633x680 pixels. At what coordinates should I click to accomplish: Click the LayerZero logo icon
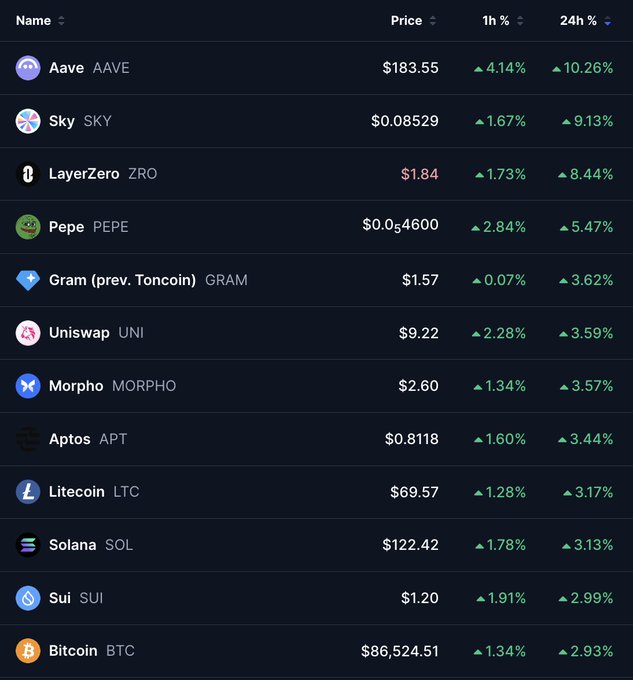[28, 174]
